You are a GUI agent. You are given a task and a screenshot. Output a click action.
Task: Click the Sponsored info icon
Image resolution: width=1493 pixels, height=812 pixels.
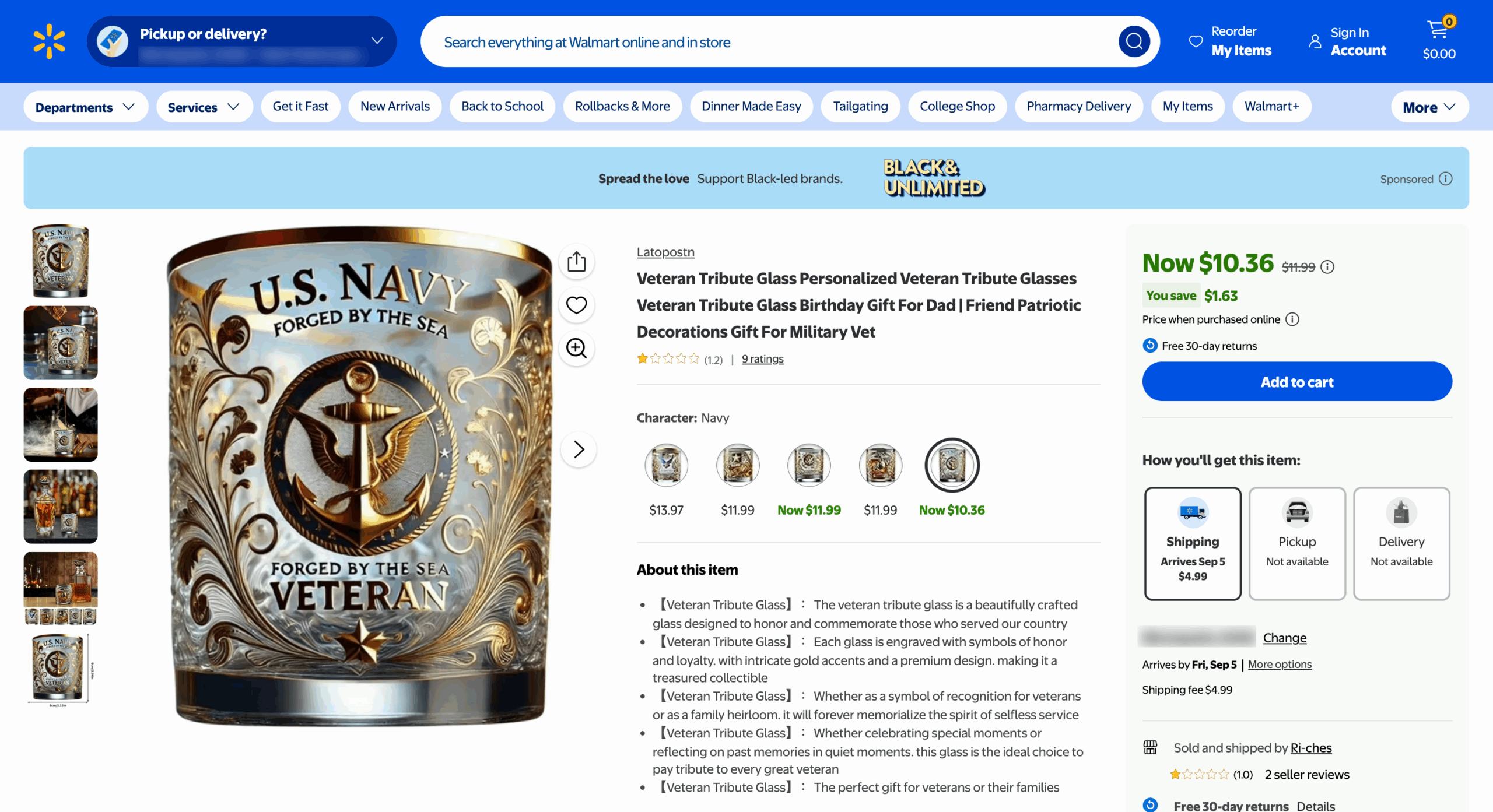(1445, 179)
